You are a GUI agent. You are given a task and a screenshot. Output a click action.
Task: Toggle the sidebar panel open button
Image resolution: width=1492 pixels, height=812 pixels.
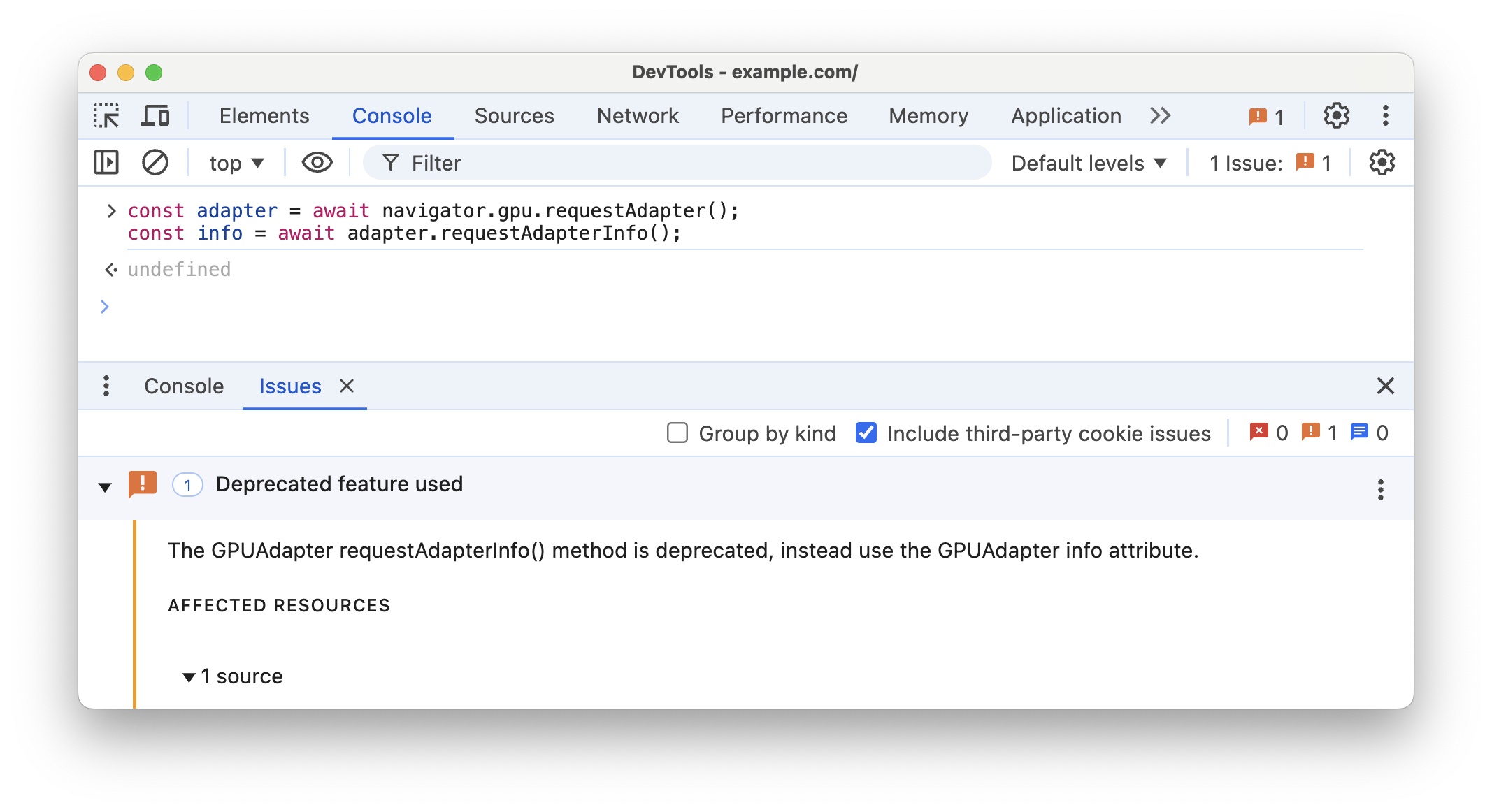pos(105,163)
